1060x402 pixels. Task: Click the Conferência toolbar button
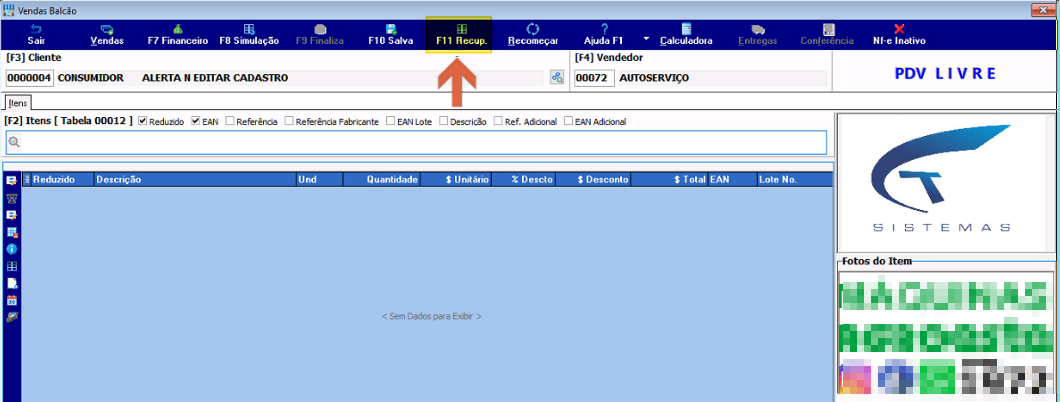(827, 35)
